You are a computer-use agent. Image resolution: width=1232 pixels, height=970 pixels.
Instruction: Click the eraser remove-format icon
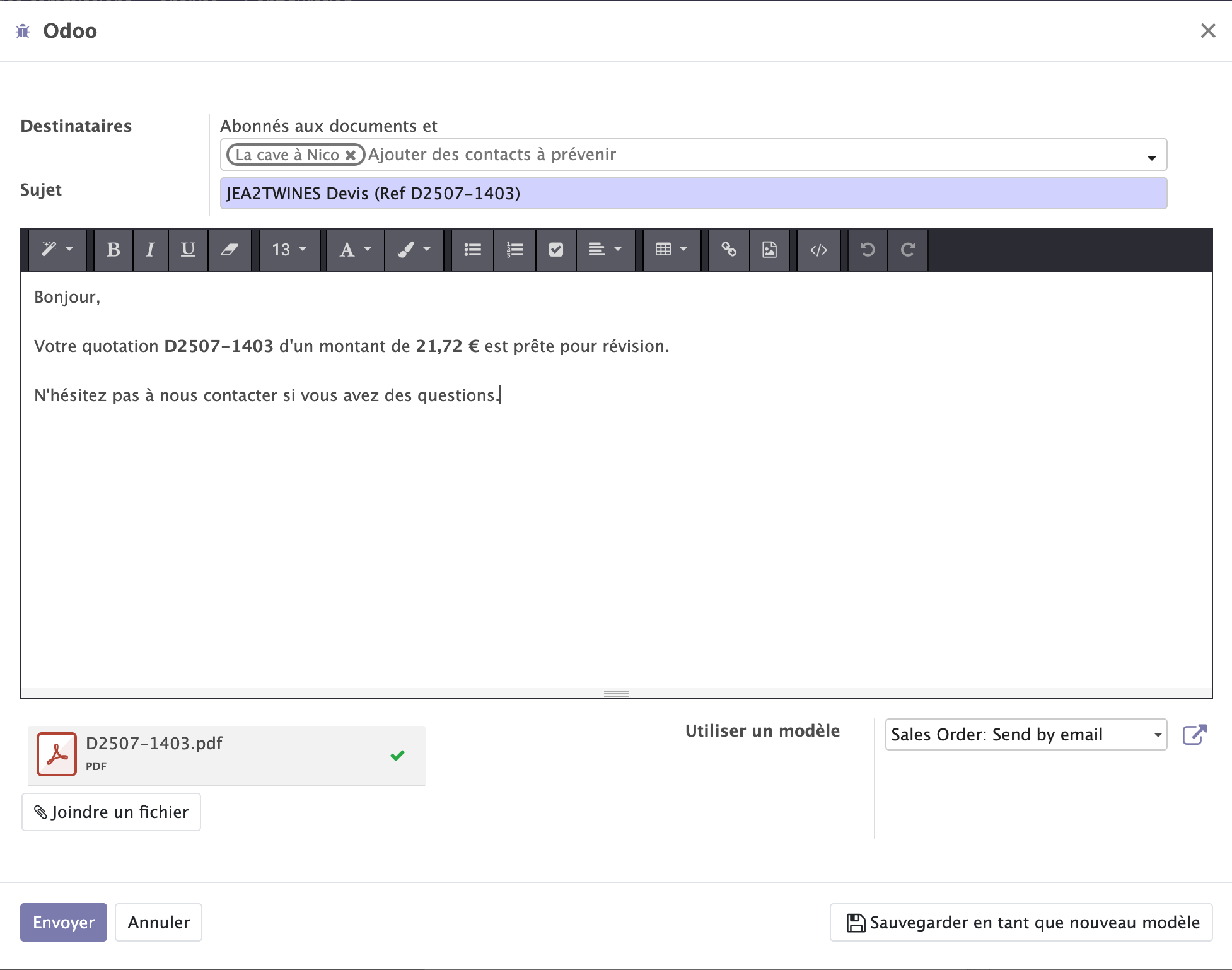230,250
